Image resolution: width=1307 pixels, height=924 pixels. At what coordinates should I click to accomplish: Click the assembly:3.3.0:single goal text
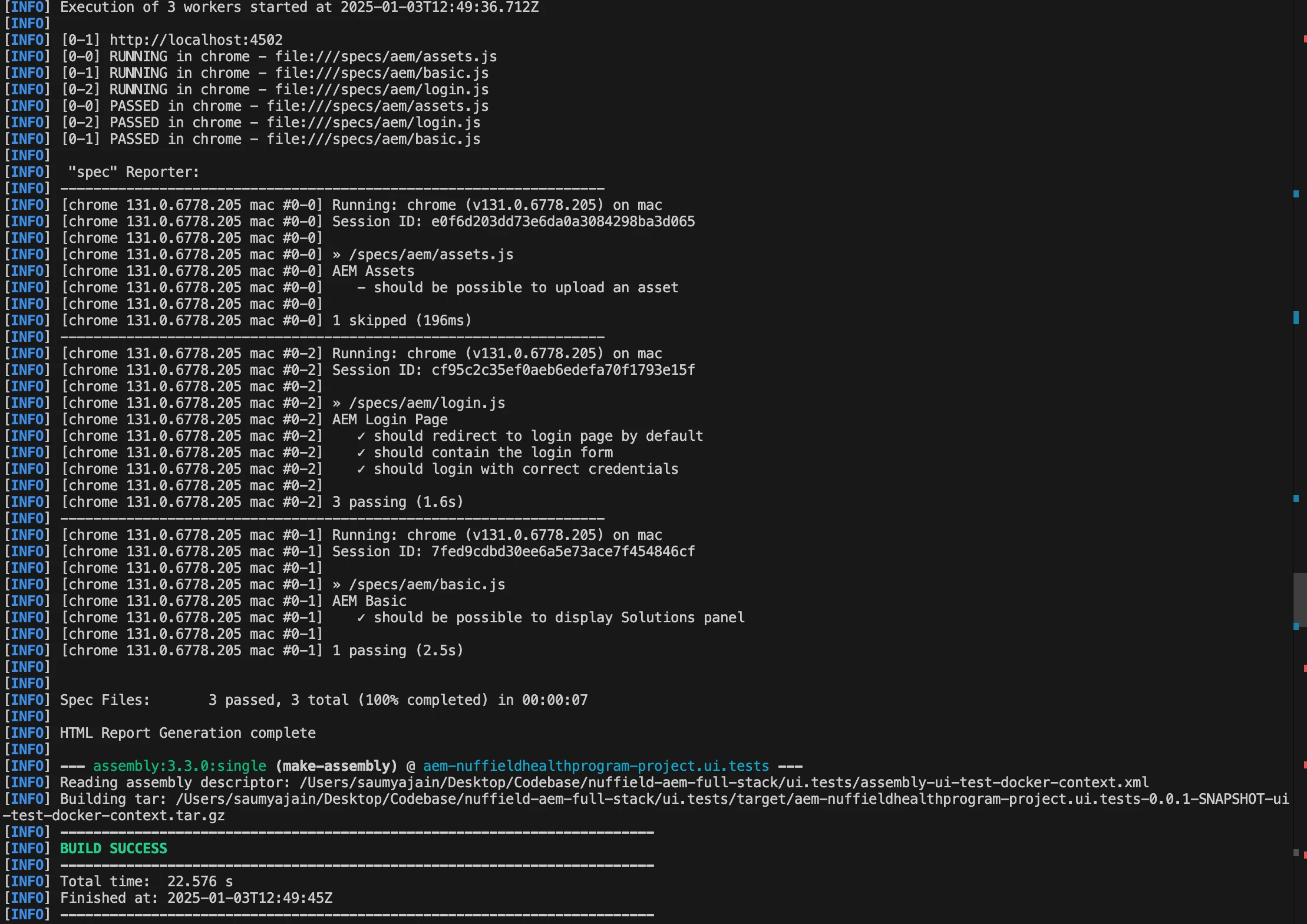point(180,766)
